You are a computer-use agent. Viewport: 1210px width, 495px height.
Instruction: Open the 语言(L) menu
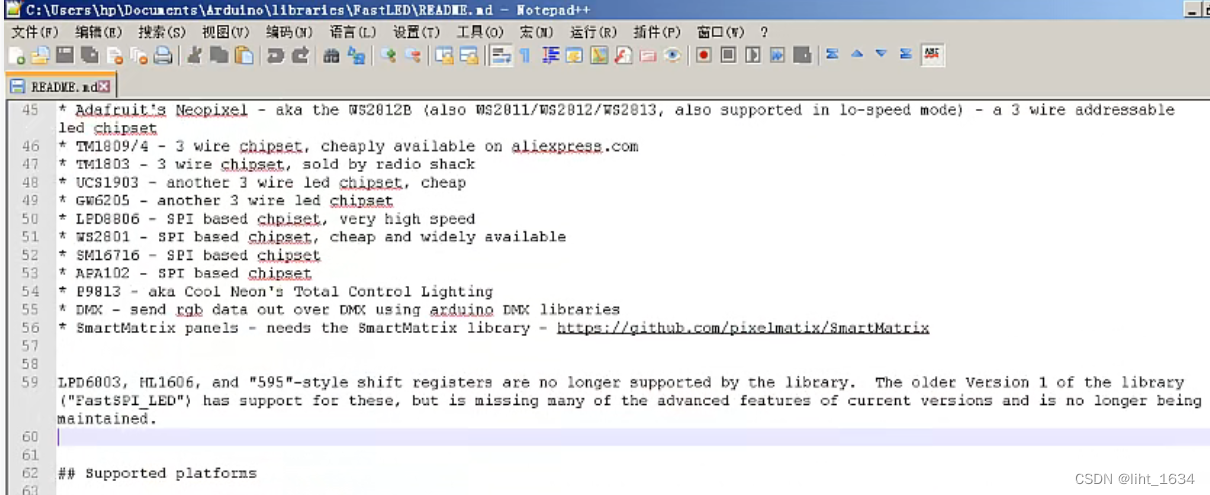click(352, 32)
